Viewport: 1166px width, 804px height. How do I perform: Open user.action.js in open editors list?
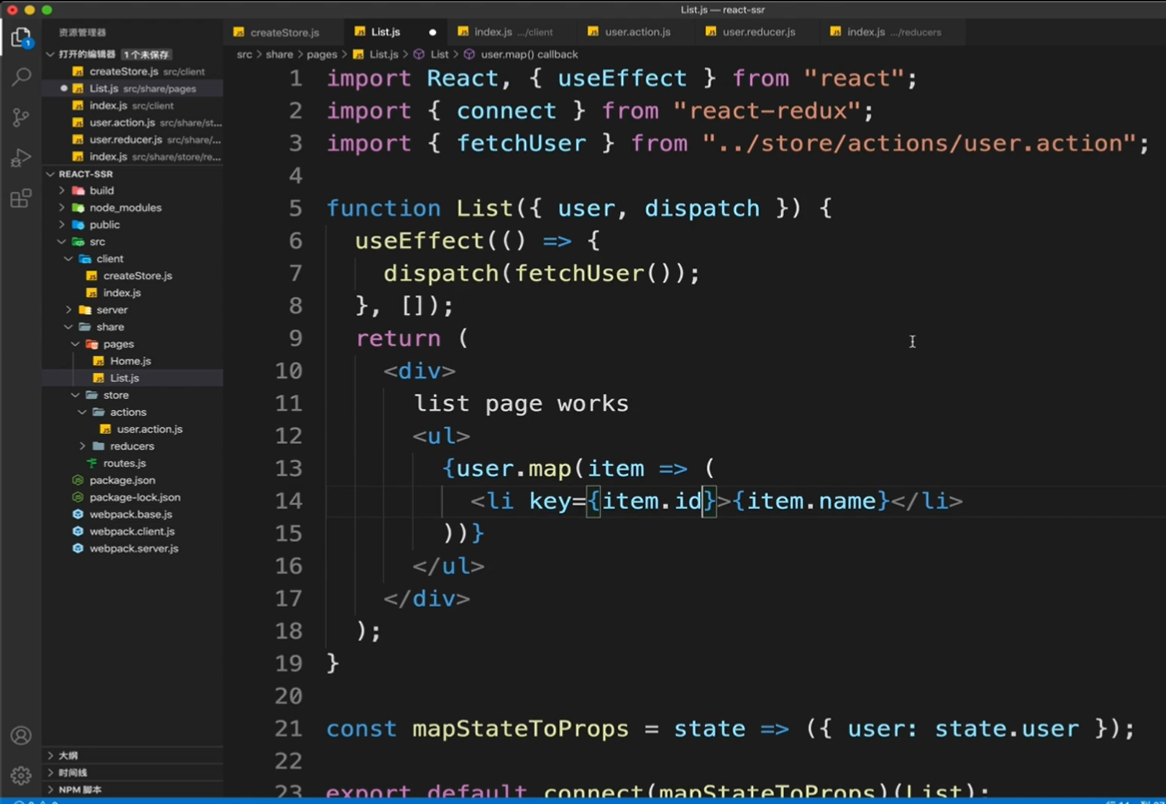click(133, 123)
